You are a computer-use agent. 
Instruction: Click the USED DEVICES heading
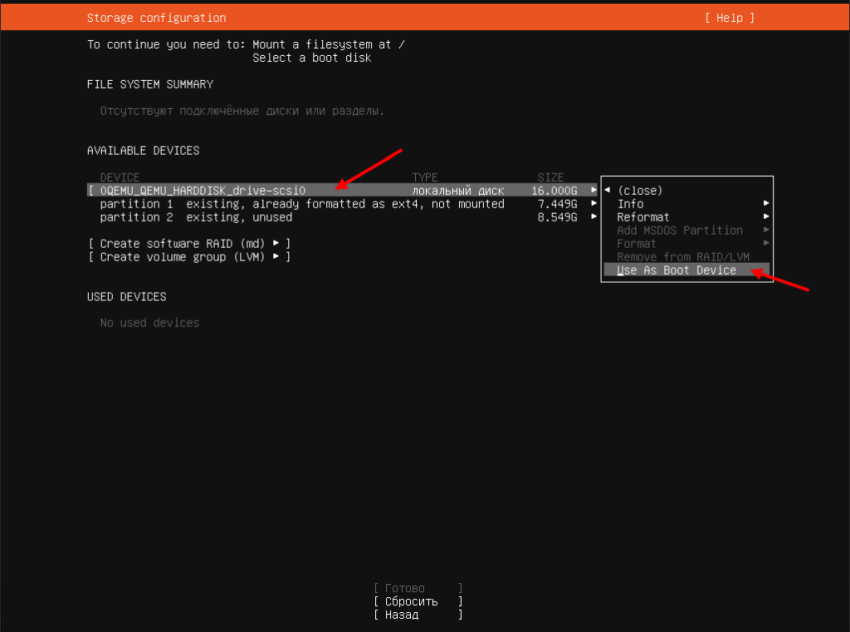tap(127, 297)
